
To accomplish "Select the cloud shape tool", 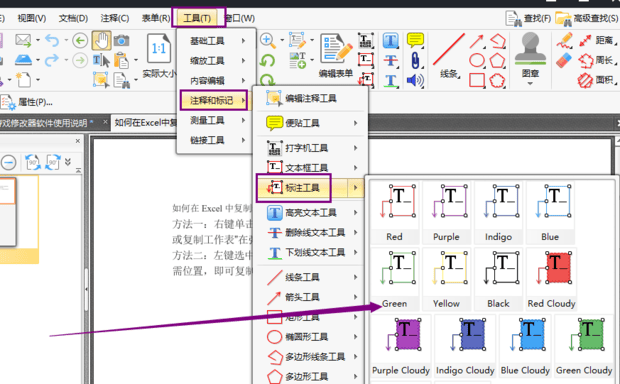I will pyautogui.click(x=497, y=80).
